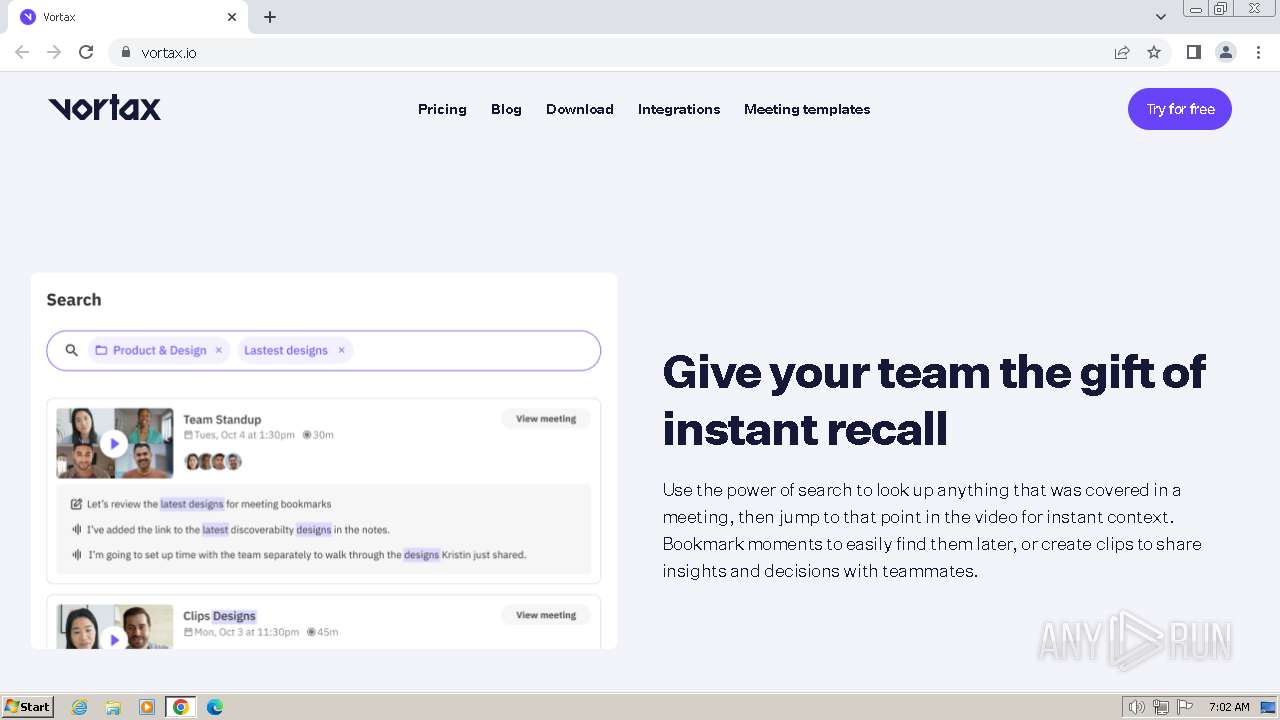
Task: Click the Vortax logo
Action: pyautogui.click(x=105, y=108)
